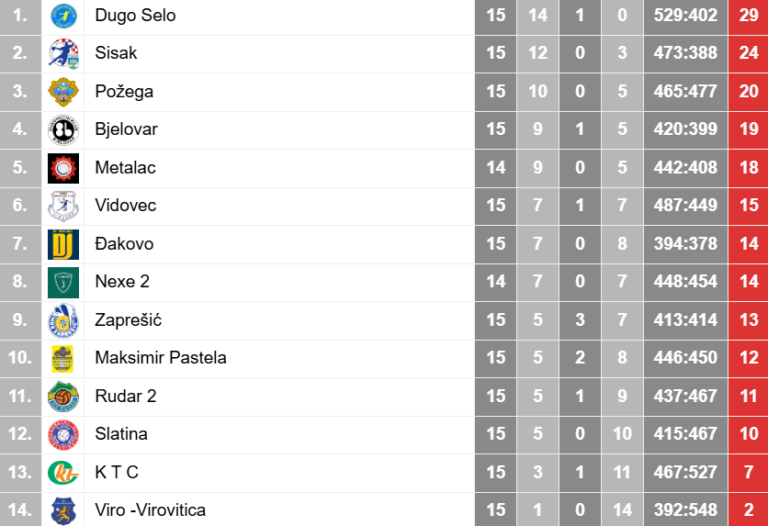768x526 pixels.
Task: Click the Slatina circular crest
Action: click(x=63, y=435)
